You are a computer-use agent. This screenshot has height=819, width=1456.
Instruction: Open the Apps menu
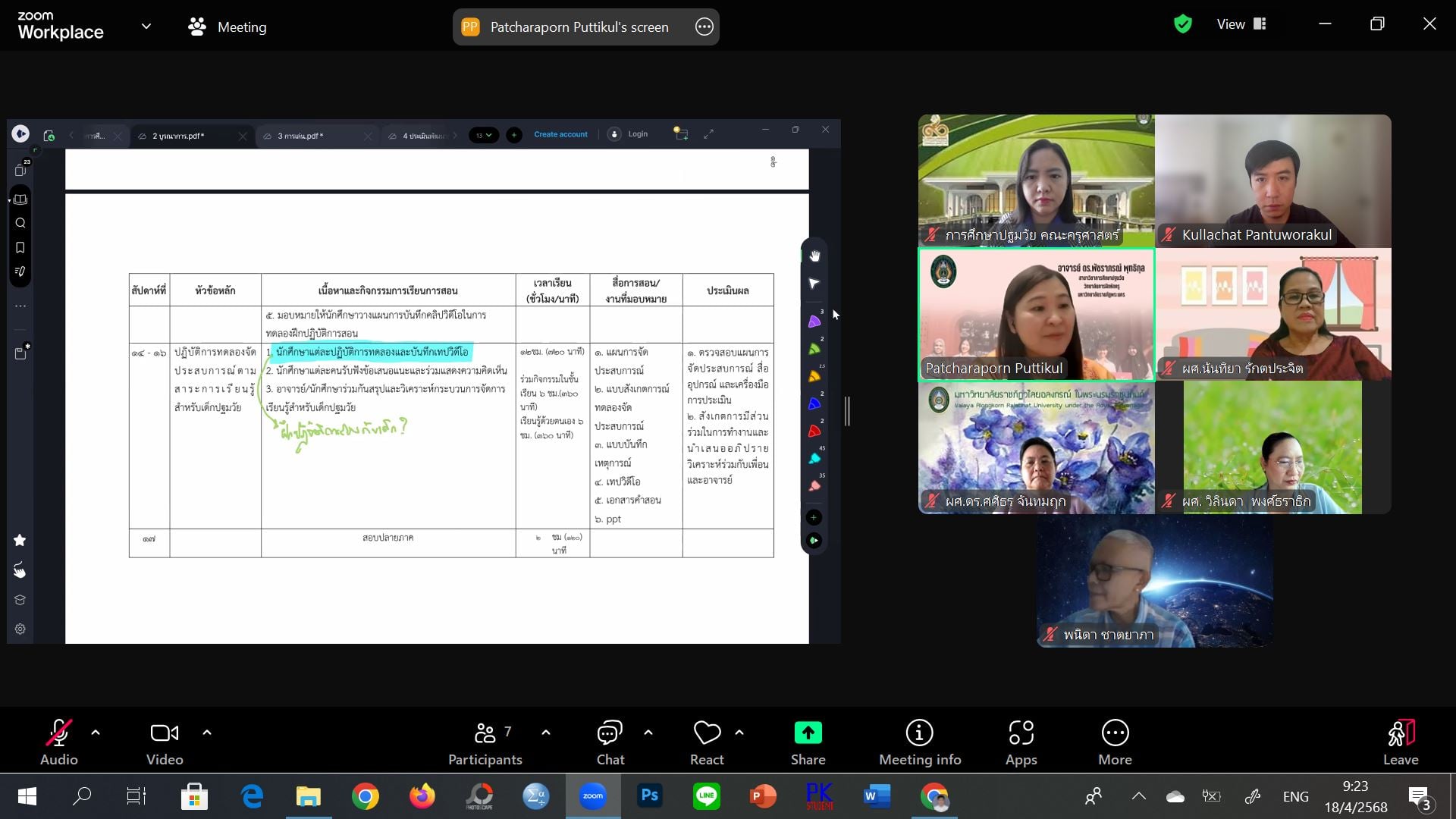coord(1021,742)
